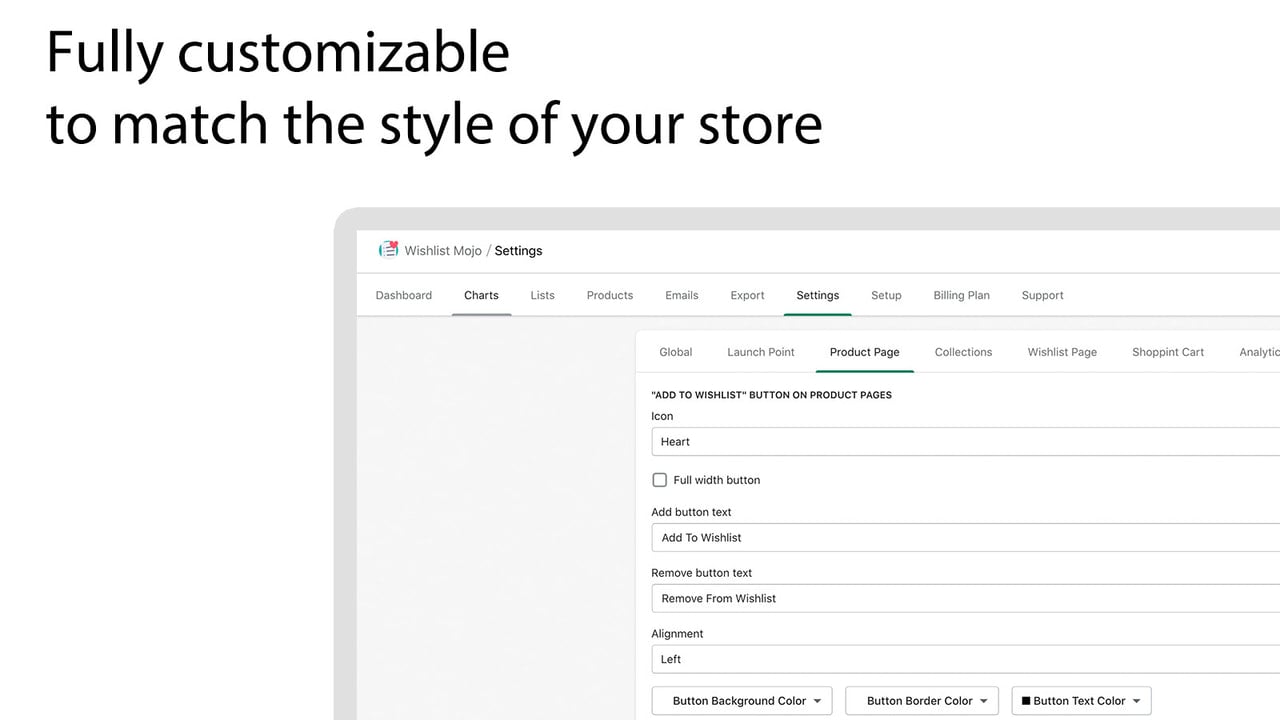The height and width of the screenshot is (720, 1280).
Task: Open the Button Background Color dropdown
Action: point(742,701)
